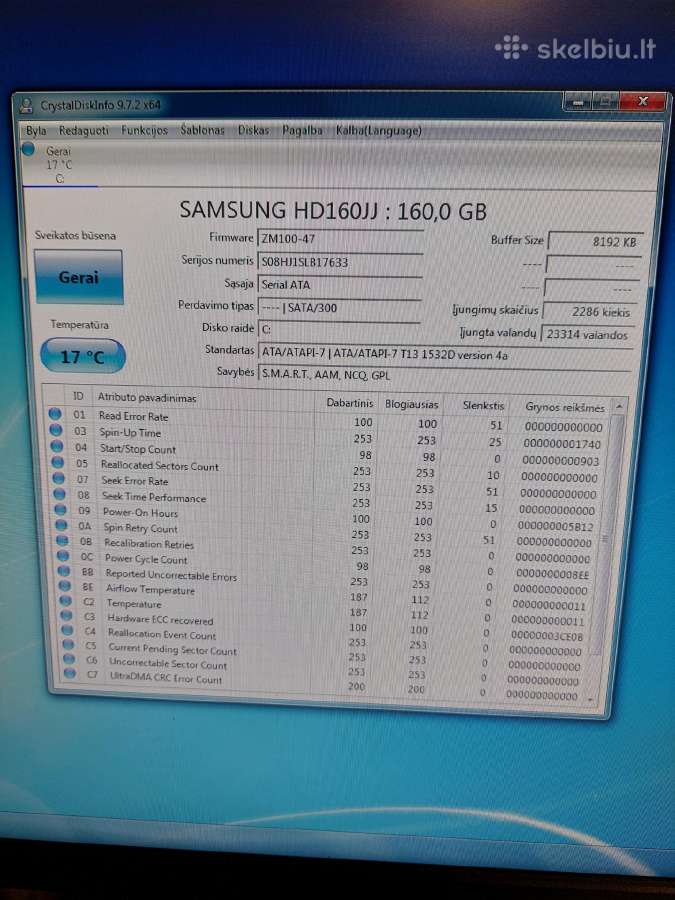Click status icon of Spin-Up Time row

point(56,429)
